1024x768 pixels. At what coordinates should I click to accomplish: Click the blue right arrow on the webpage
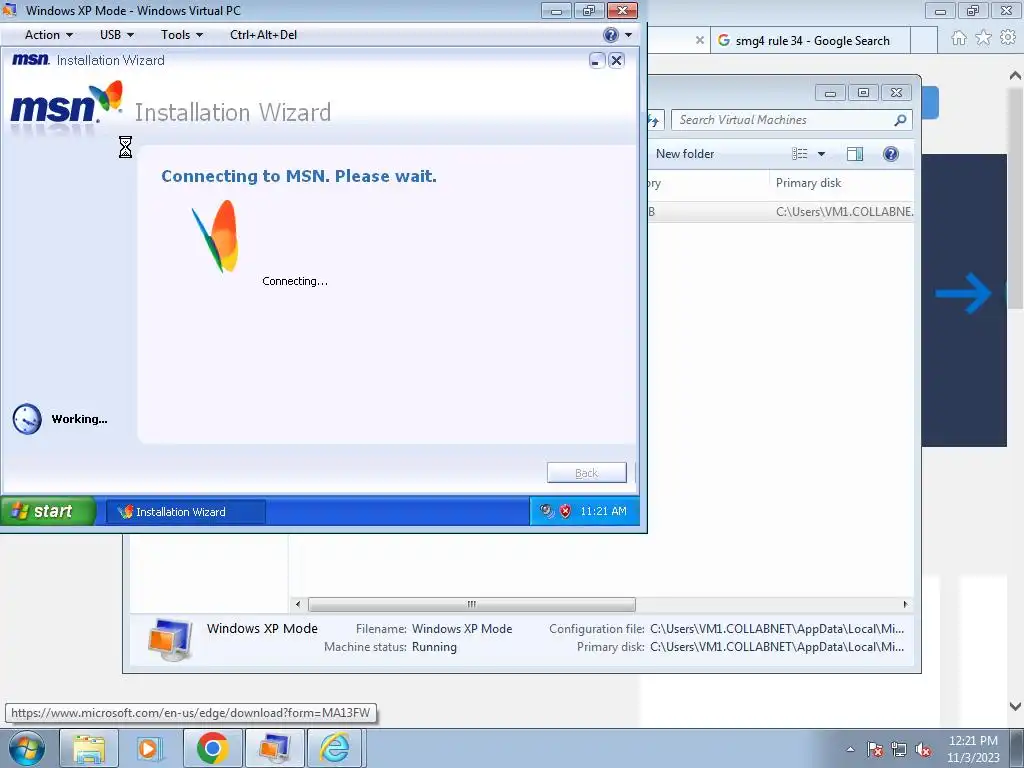963,293
